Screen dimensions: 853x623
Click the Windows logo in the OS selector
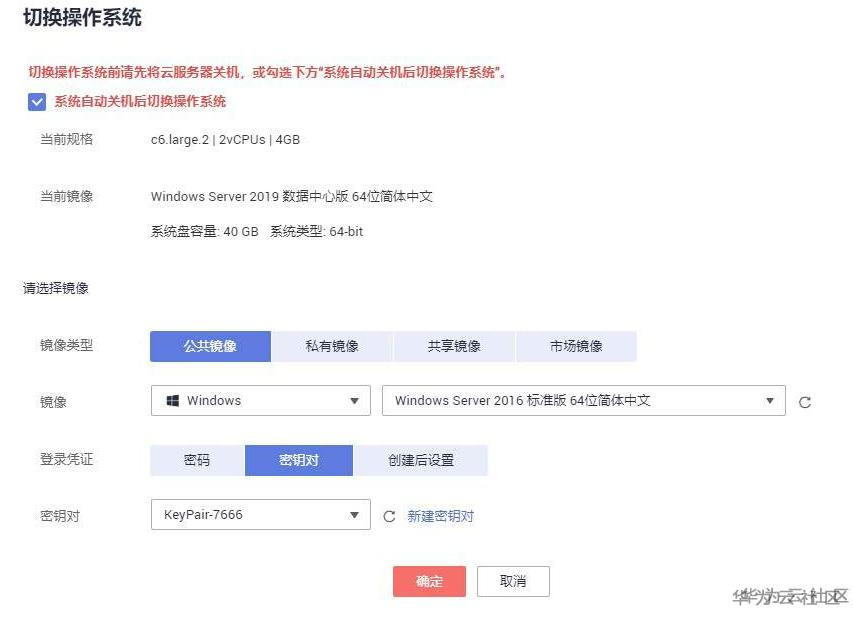click(x=172, y=401)
